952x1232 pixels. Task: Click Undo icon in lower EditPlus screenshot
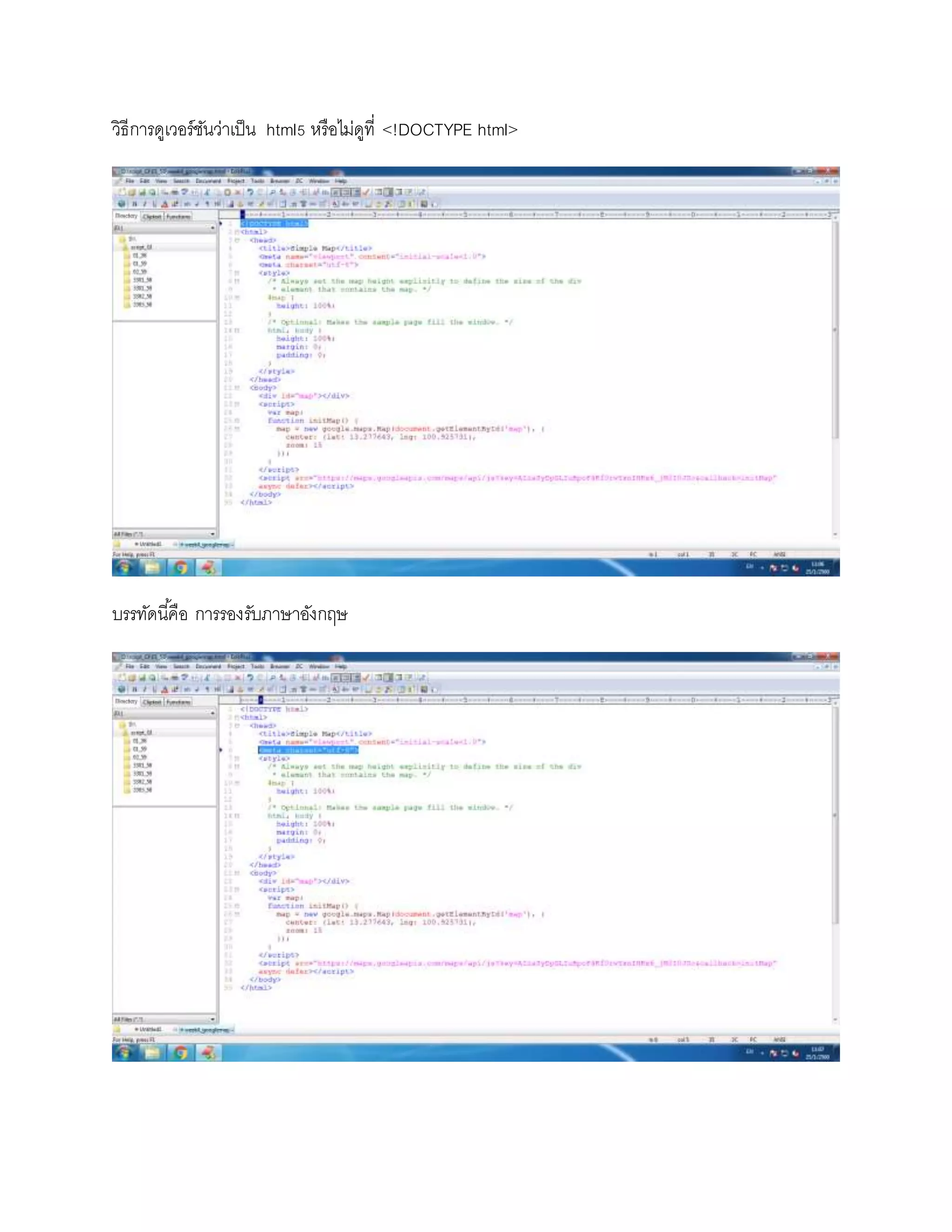point(250,677)
